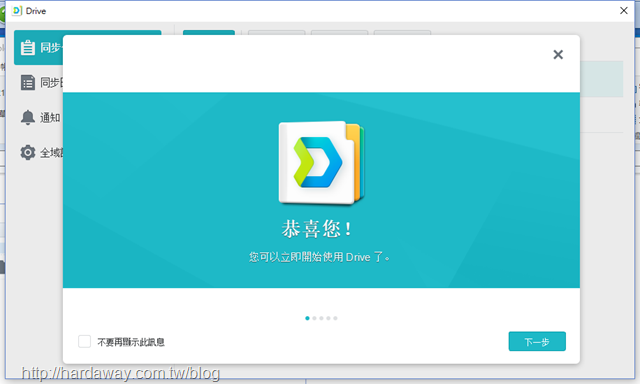The height and width of the screenshot is (384, 640).
Task: Click the 下一步 button
Action: click(x=537, y=341)
